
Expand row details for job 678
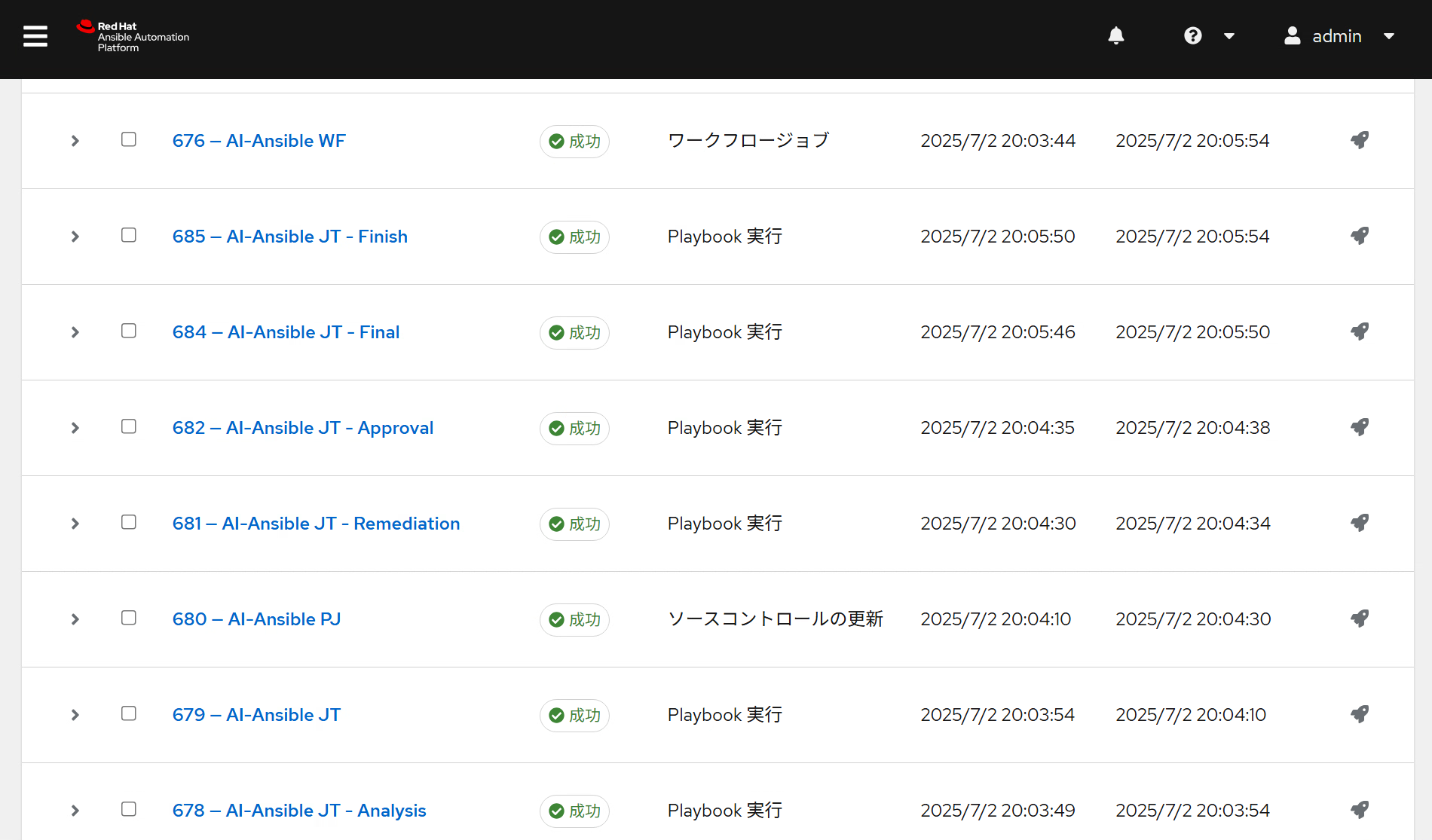point(75,811)
